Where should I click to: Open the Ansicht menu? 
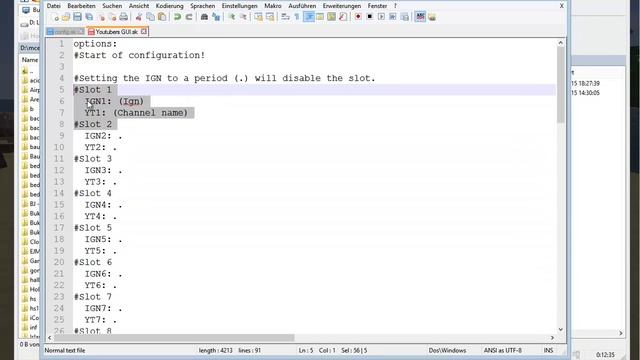[x=139, y=6]
